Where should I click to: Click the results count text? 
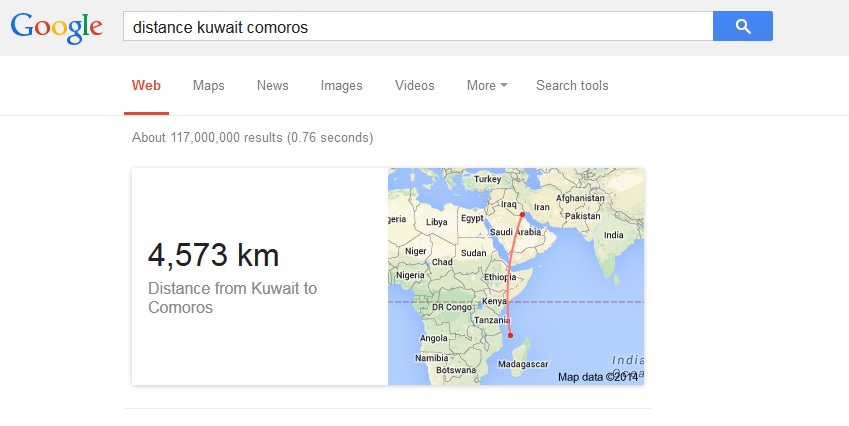[252, 137]
